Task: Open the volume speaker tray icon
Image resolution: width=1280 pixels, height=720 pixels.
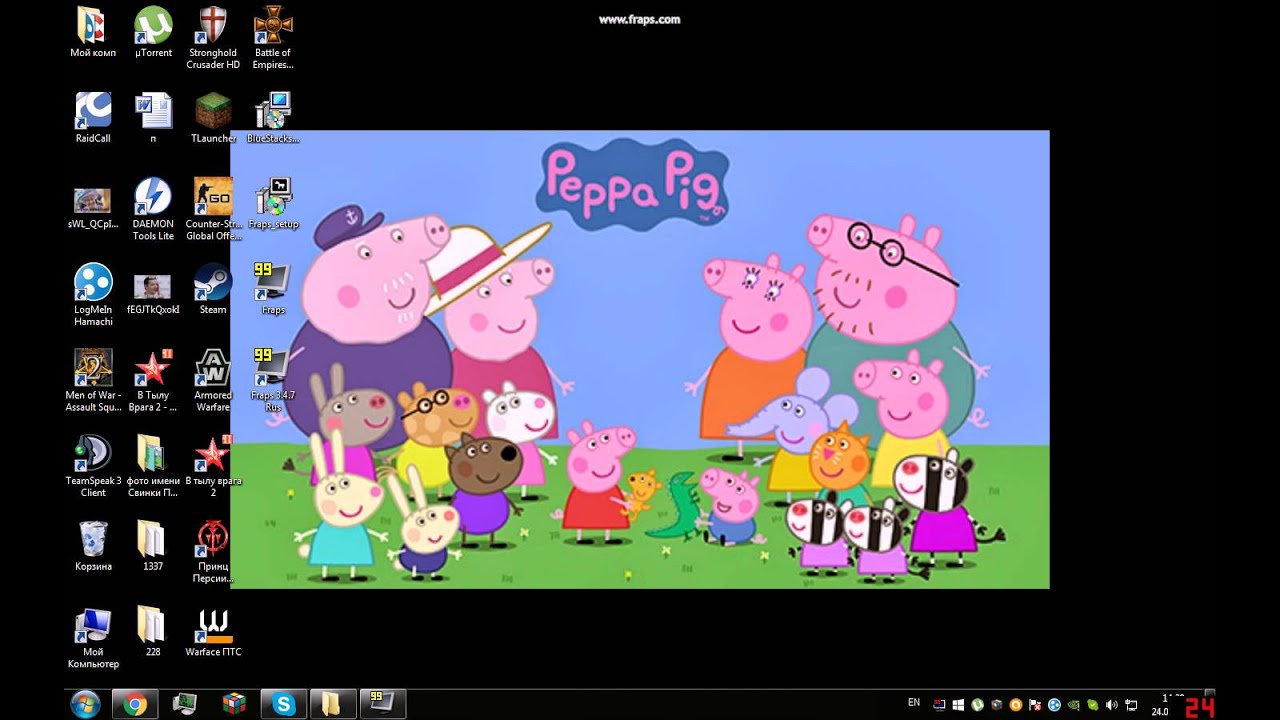Action: click(1112, 705)
